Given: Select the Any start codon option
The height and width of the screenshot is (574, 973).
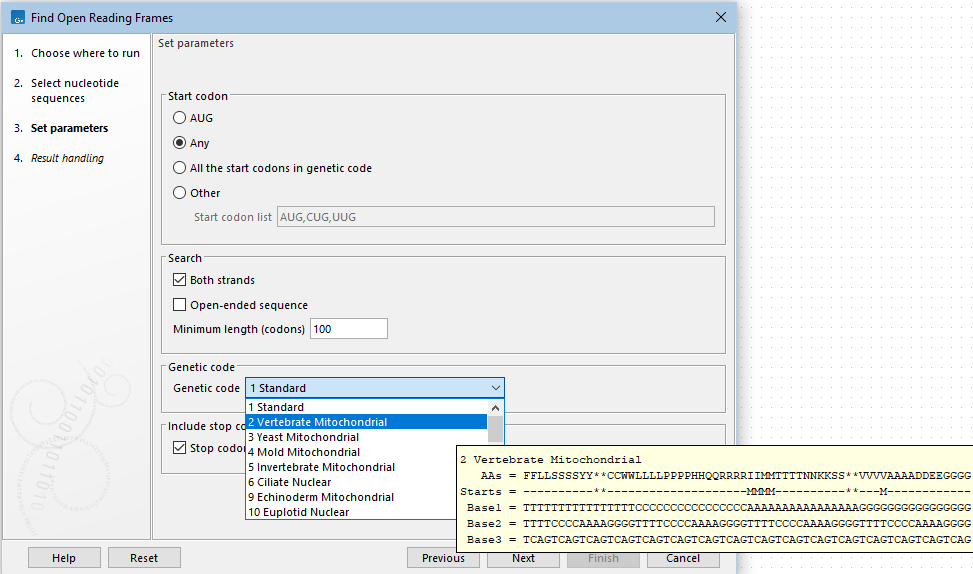Looking at the screenshot, I should 180,143.
